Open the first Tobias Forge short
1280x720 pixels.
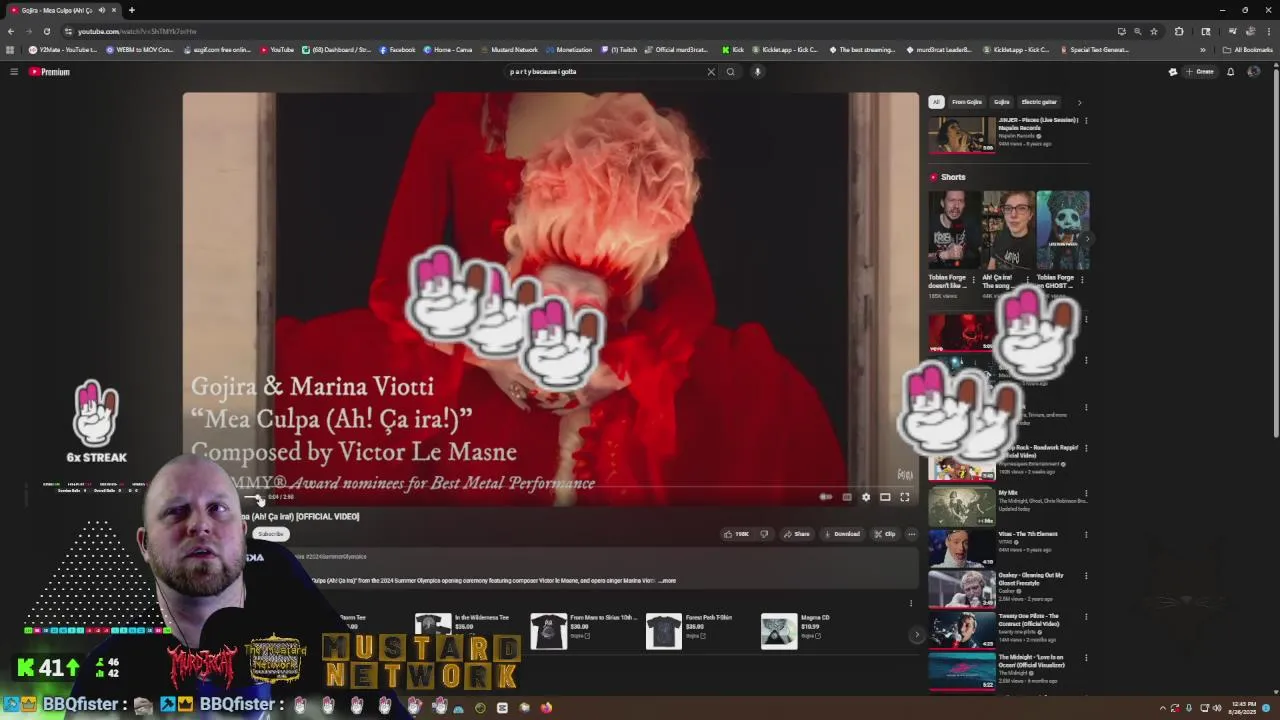tap(953, 230)
